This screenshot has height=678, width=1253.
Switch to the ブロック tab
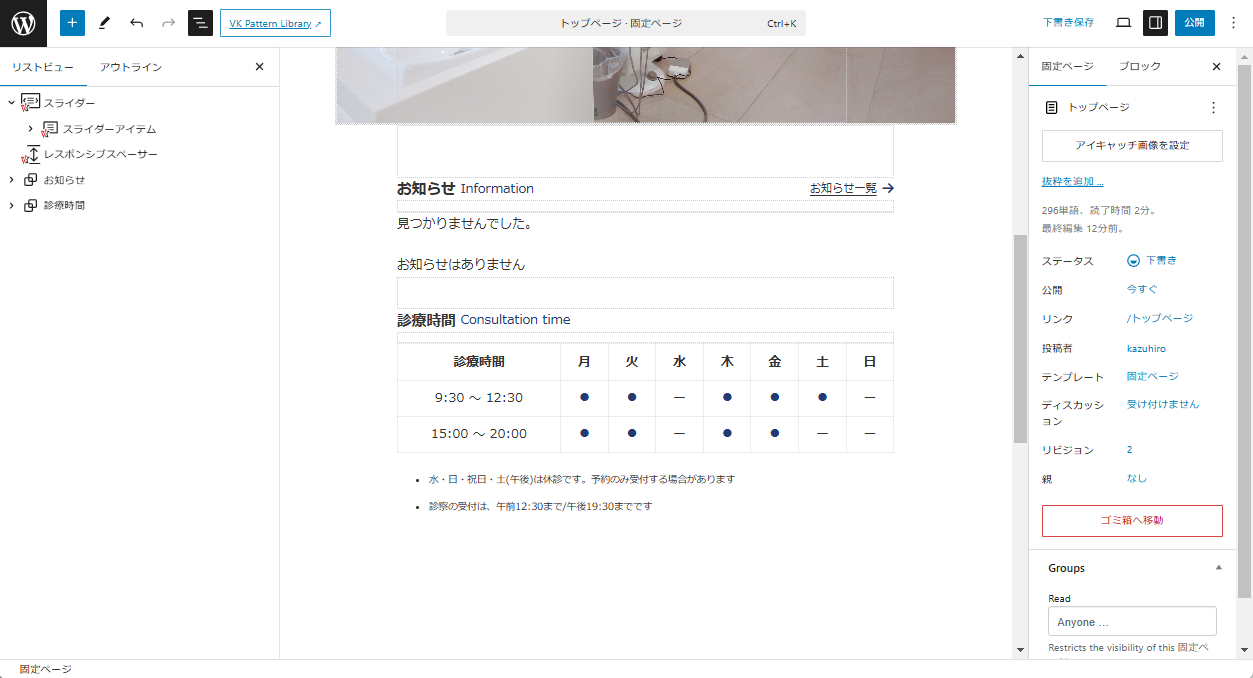(1139, 67)
